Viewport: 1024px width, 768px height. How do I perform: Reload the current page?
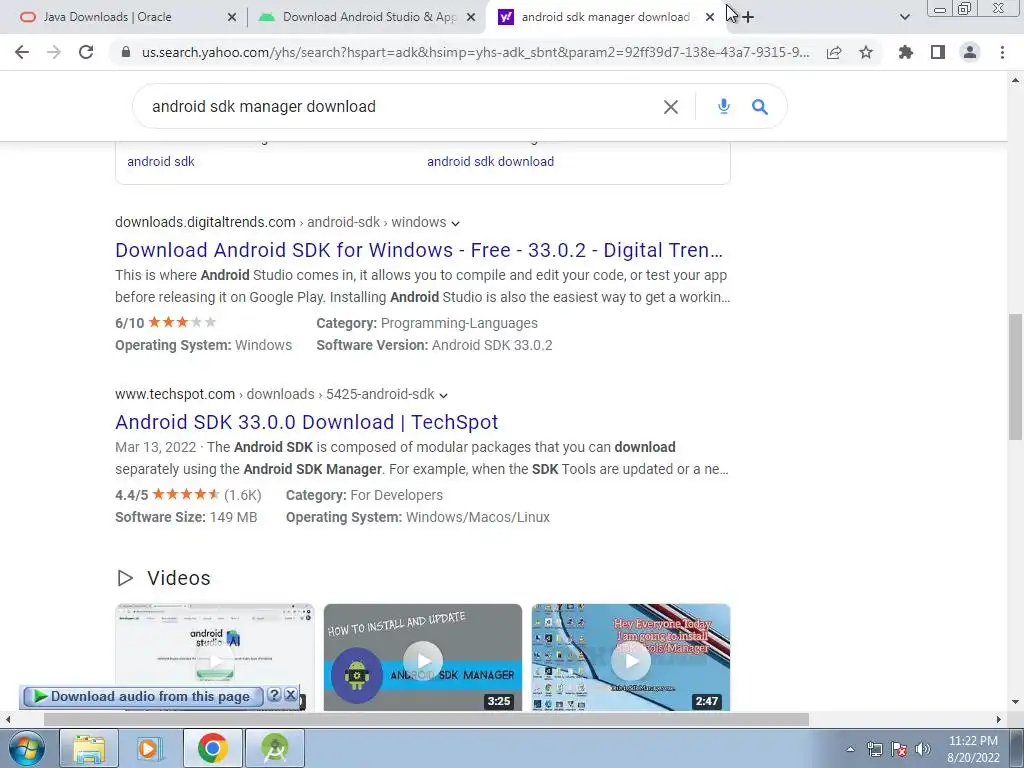tap(86, 52)
